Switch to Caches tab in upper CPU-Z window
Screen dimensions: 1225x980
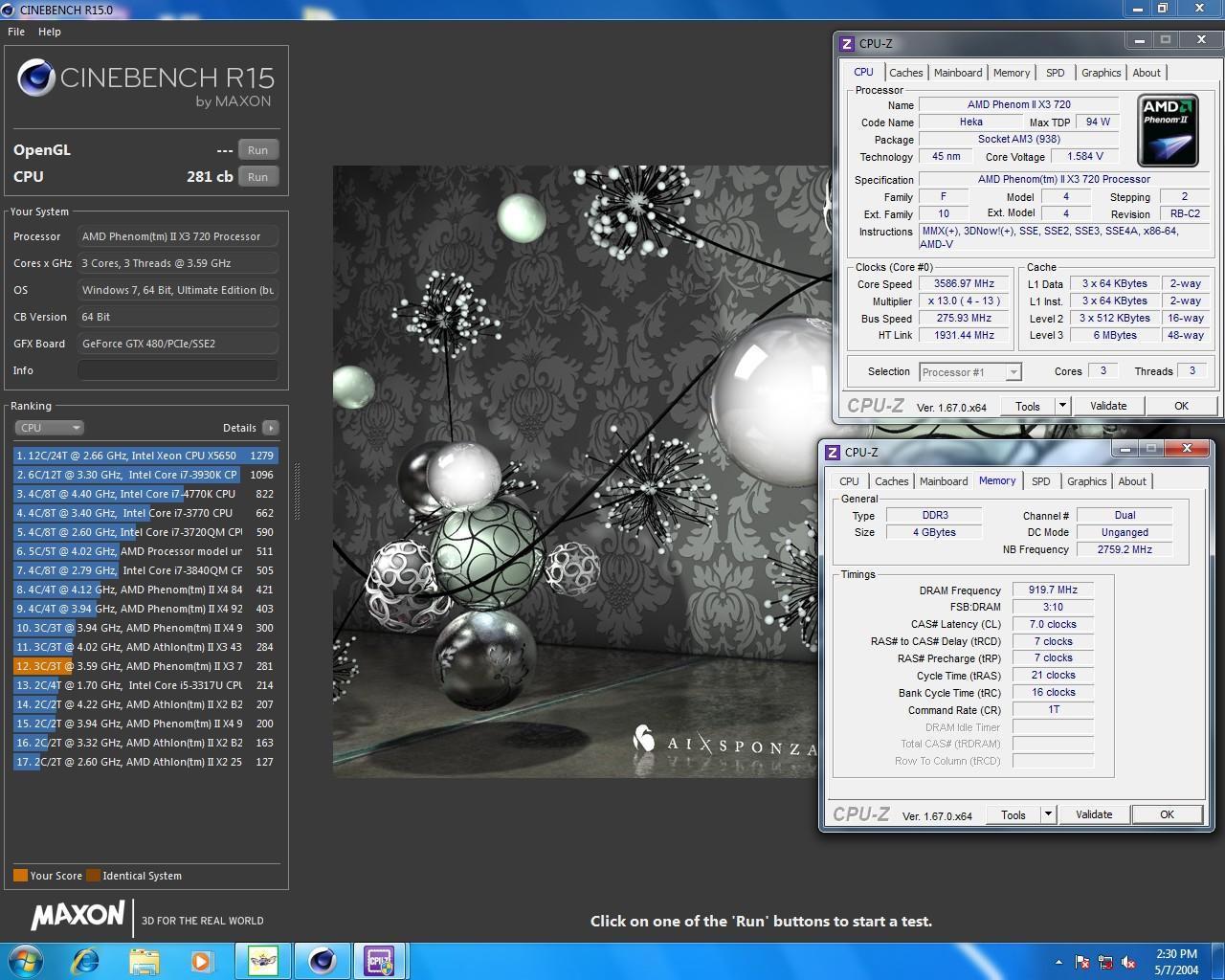click(905, 73)
